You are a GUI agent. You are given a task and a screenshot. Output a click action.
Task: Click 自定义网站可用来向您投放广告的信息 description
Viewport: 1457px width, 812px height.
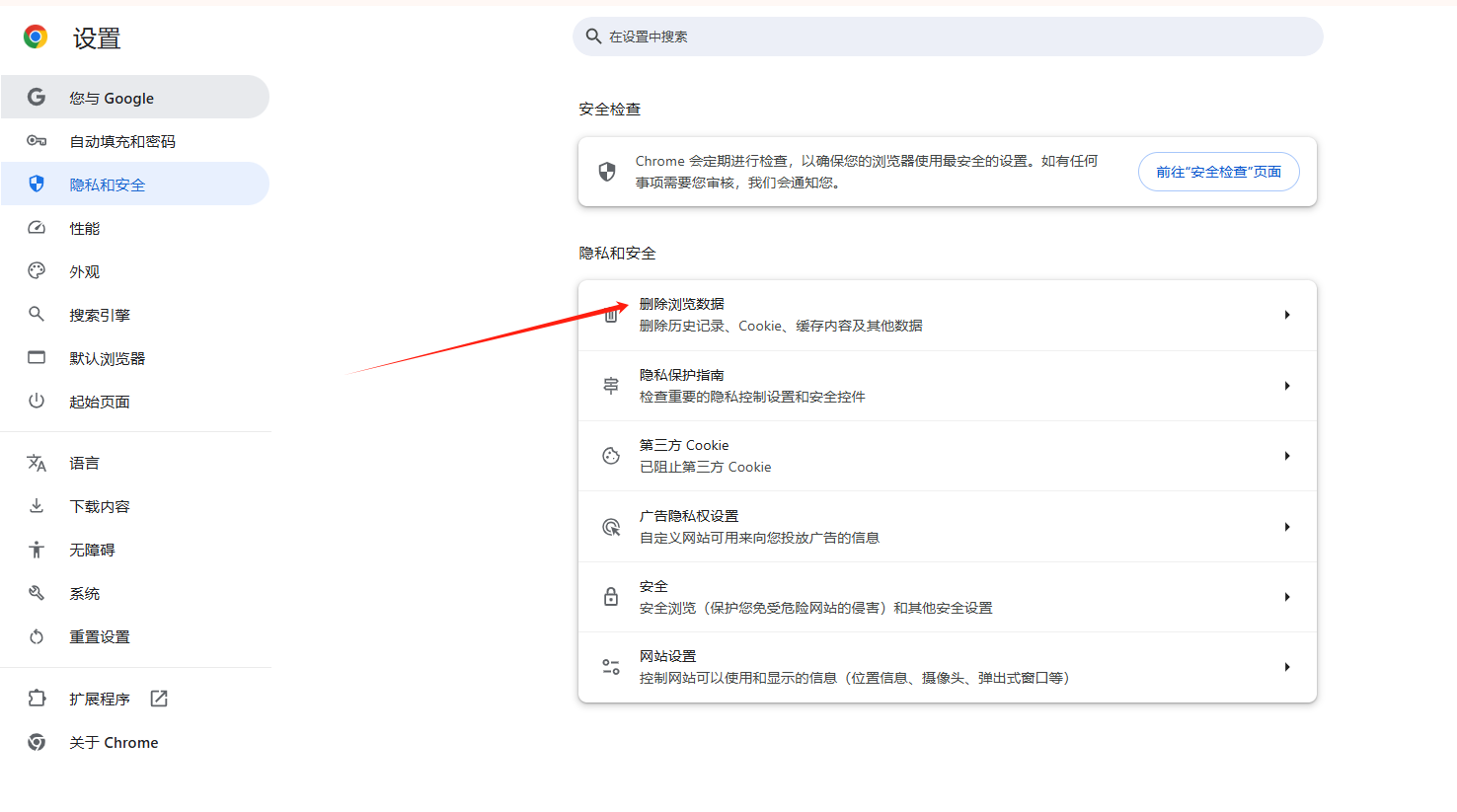759,538
